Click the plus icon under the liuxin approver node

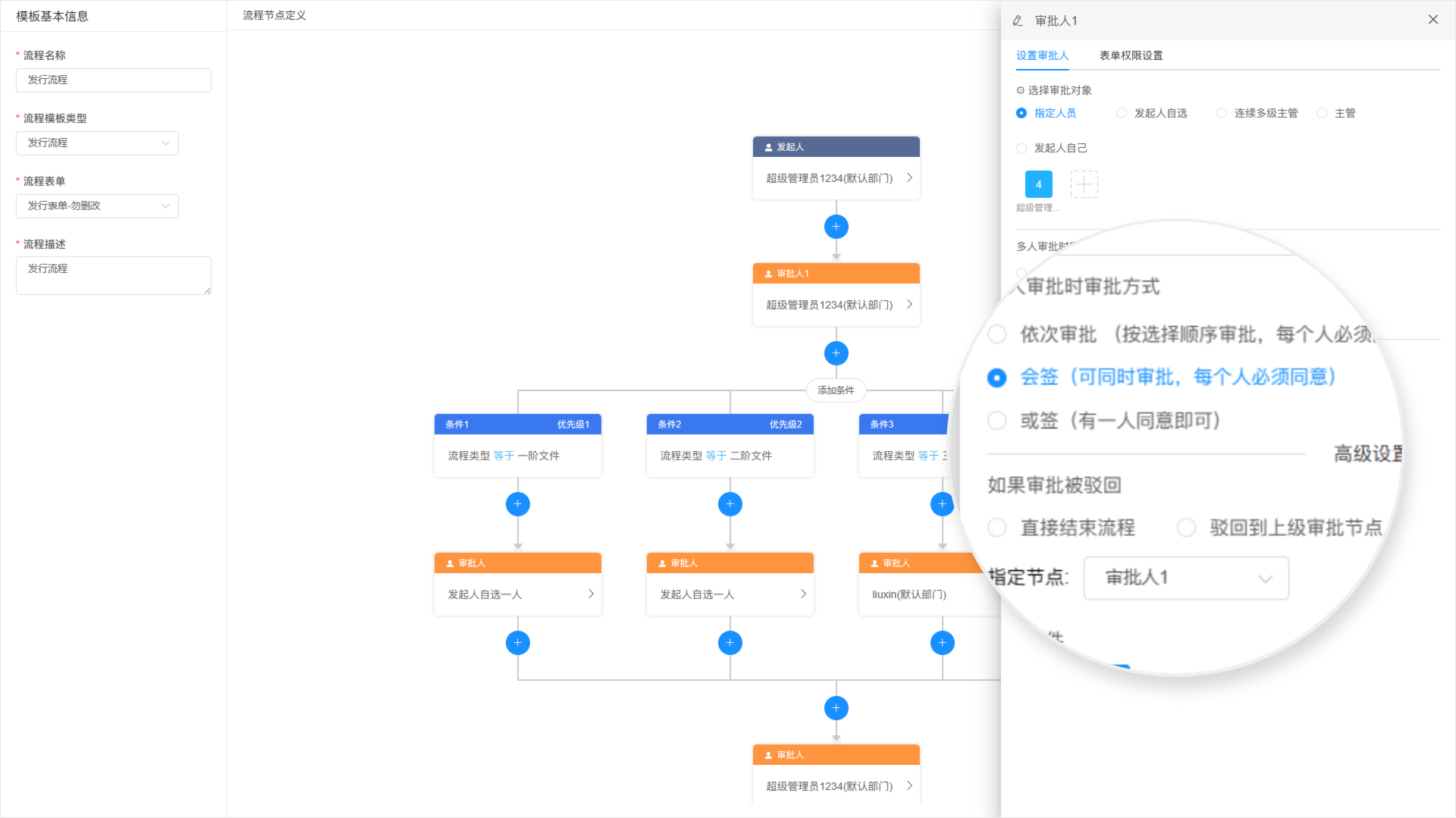942,642
